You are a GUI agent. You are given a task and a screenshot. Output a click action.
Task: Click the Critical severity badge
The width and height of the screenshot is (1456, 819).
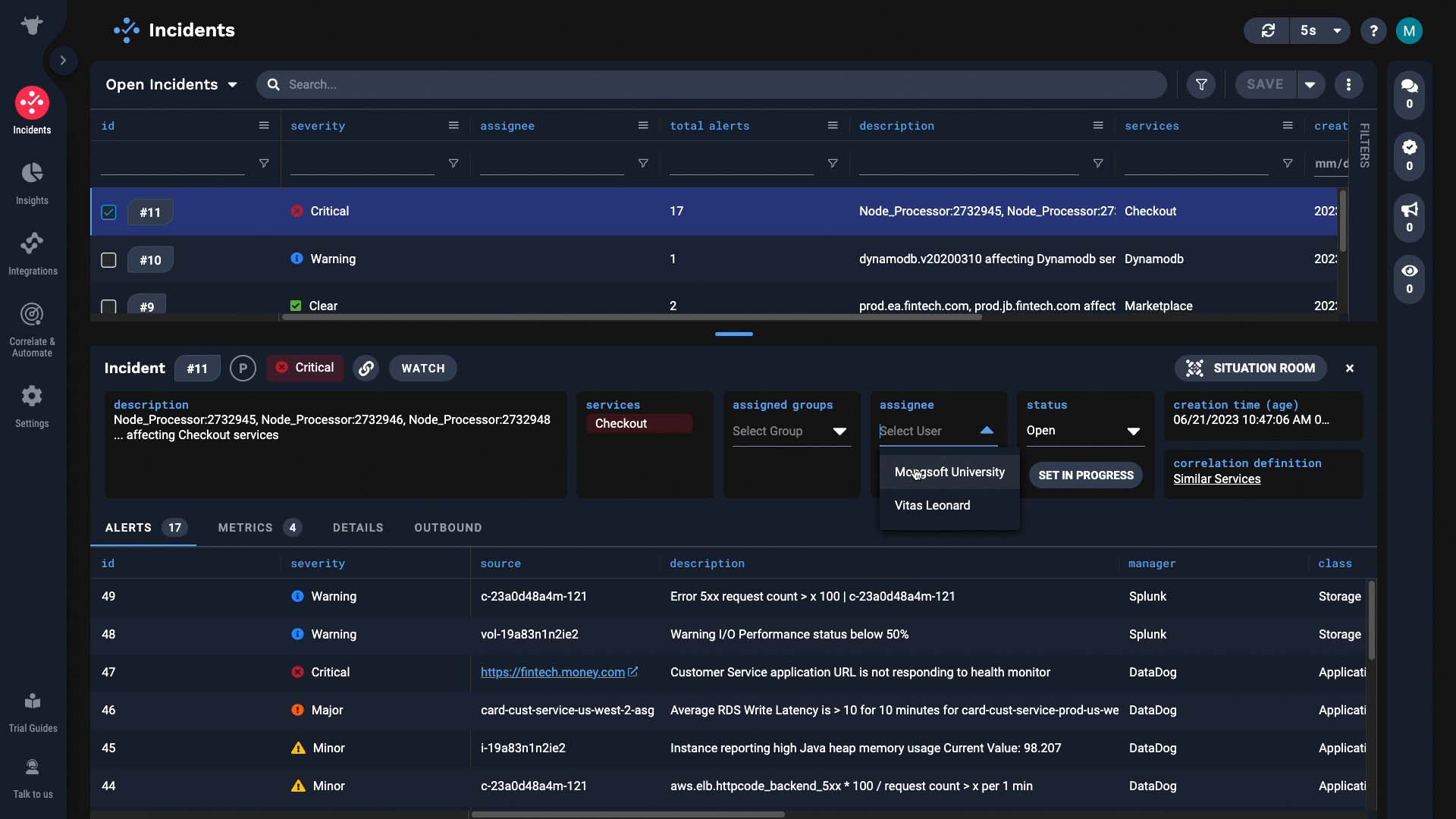coord(305,368)
